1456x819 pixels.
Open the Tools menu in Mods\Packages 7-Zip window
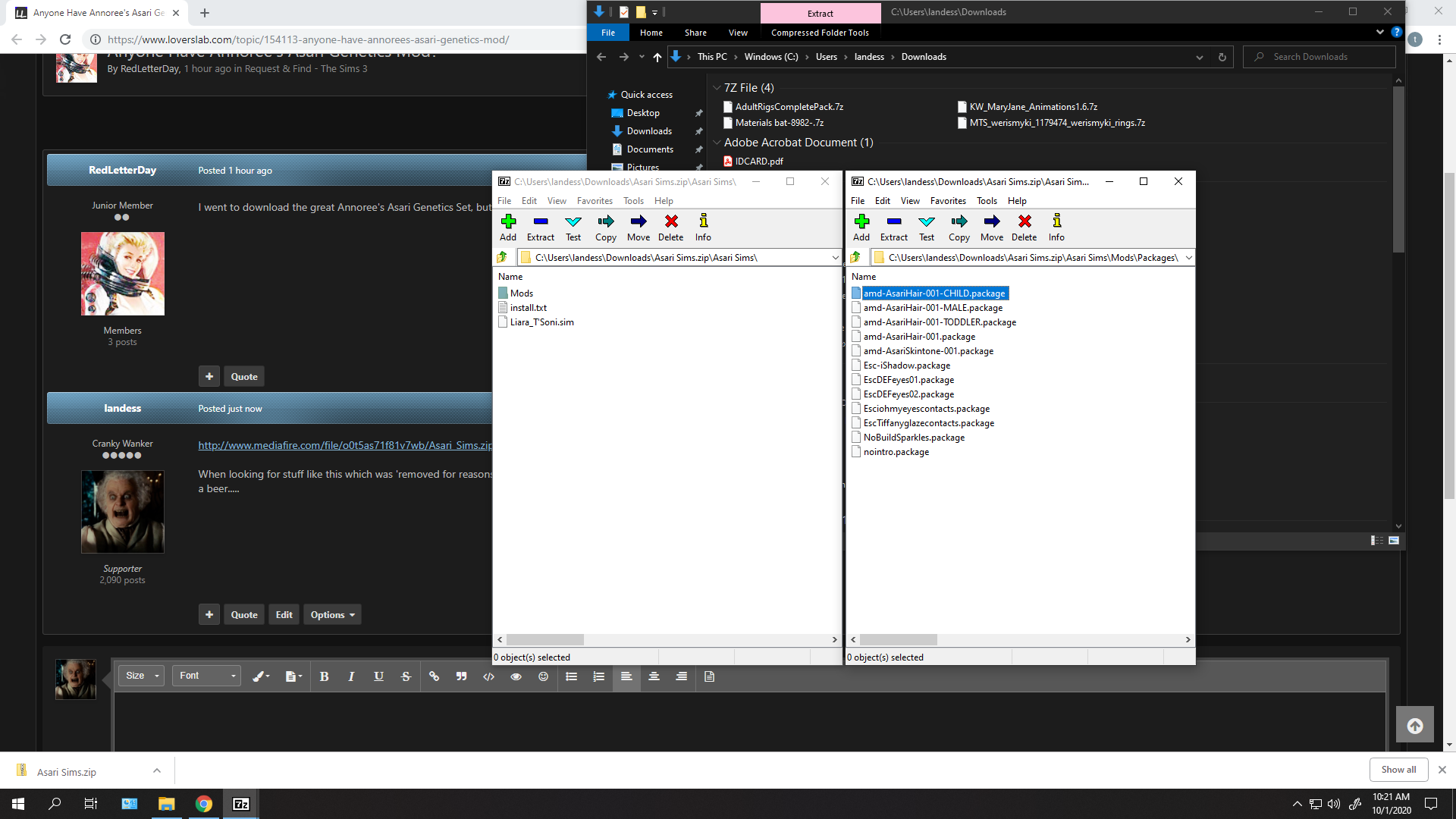(x=987, y=201)
